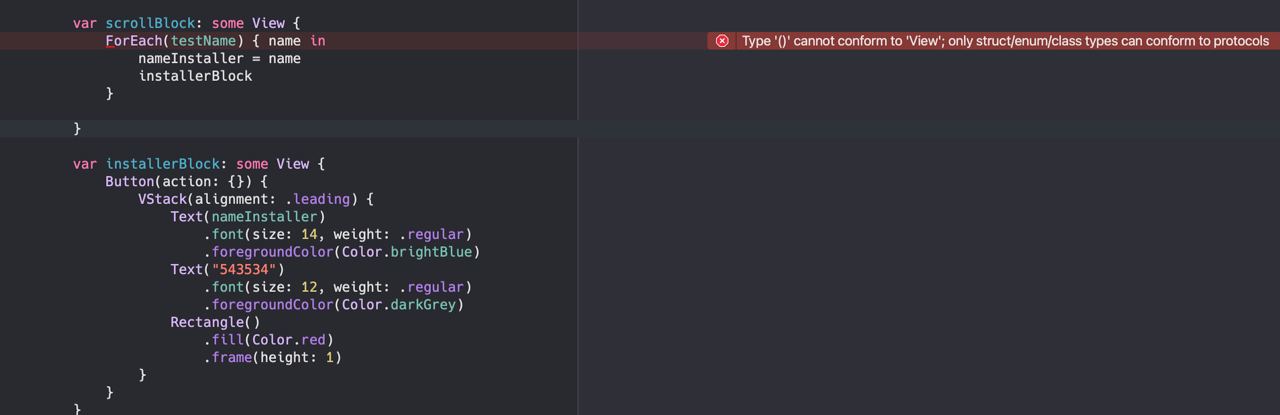This screenshot has width=1280, height=415.
Task: Click 'Text(nameInstaller)' line
Action: click(x=248, y=216)
